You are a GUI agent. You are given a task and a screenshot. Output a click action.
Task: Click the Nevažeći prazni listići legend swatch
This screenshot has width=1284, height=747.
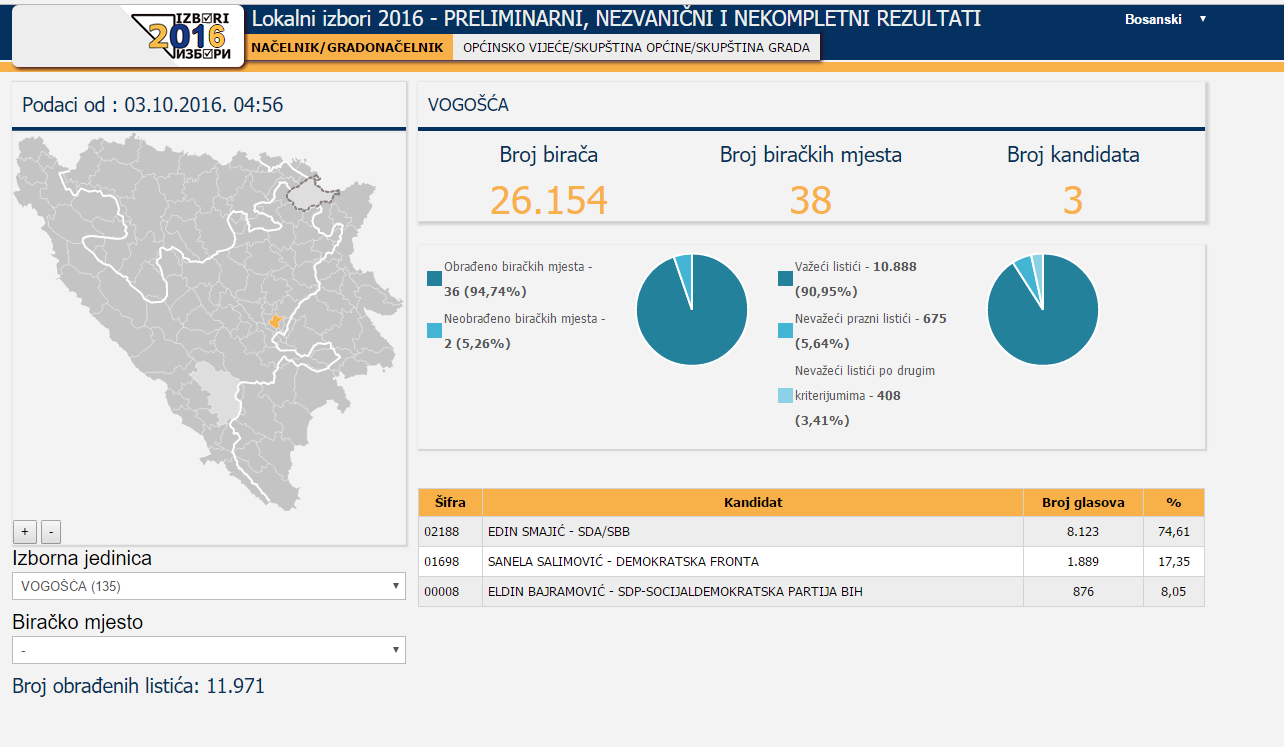point(785,331)
